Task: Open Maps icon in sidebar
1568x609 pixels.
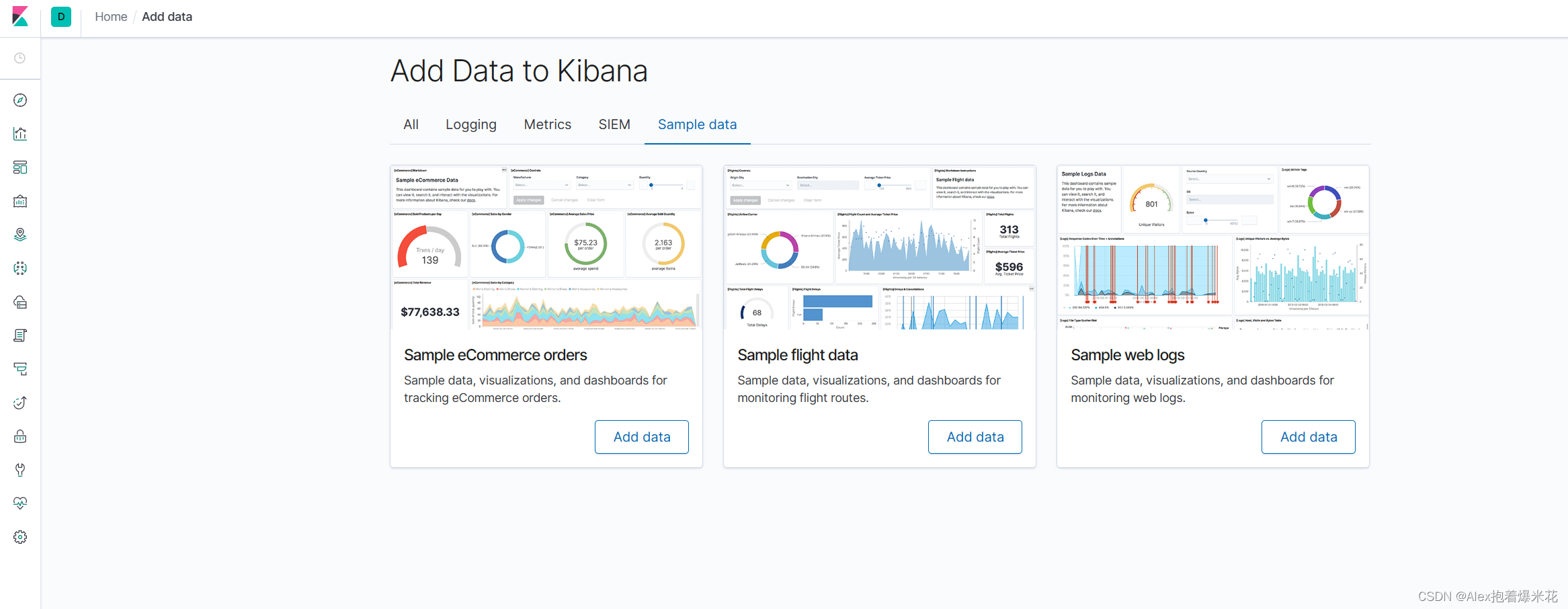Action: (x=20, y=235)
